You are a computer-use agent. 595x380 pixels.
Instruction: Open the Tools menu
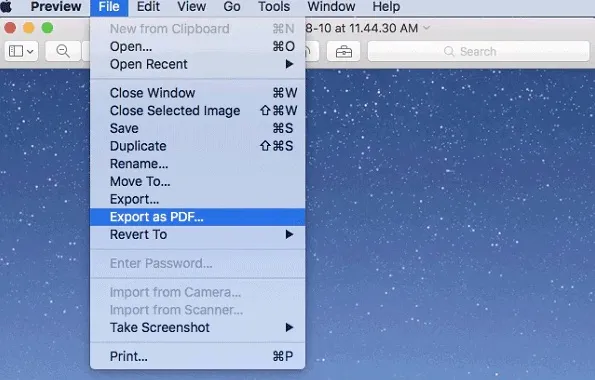274,6
